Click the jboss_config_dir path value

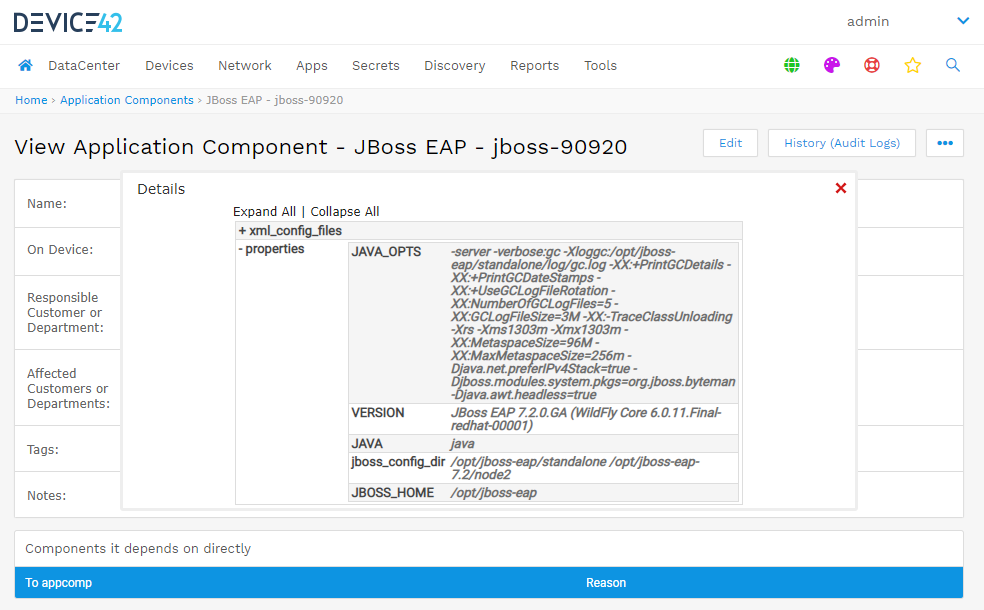pyautogui.click(x=575, y=468)
